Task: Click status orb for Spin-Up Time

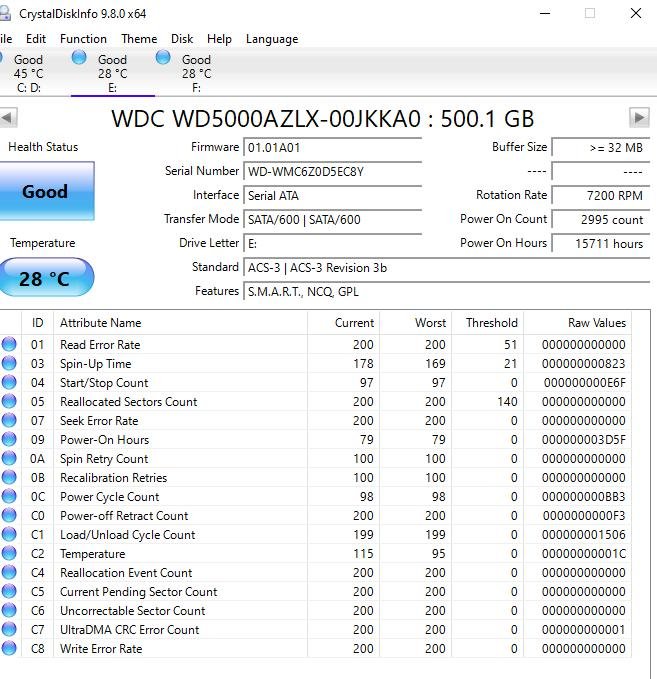Action: pos(9,363)
